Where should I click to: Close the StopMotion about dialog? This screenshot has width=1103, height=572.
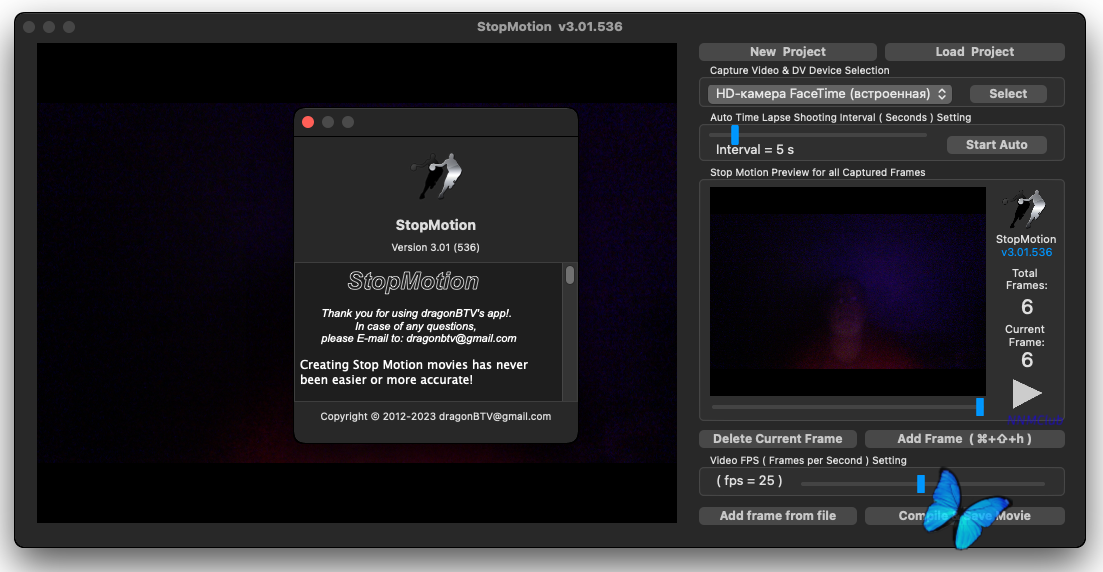308,122
